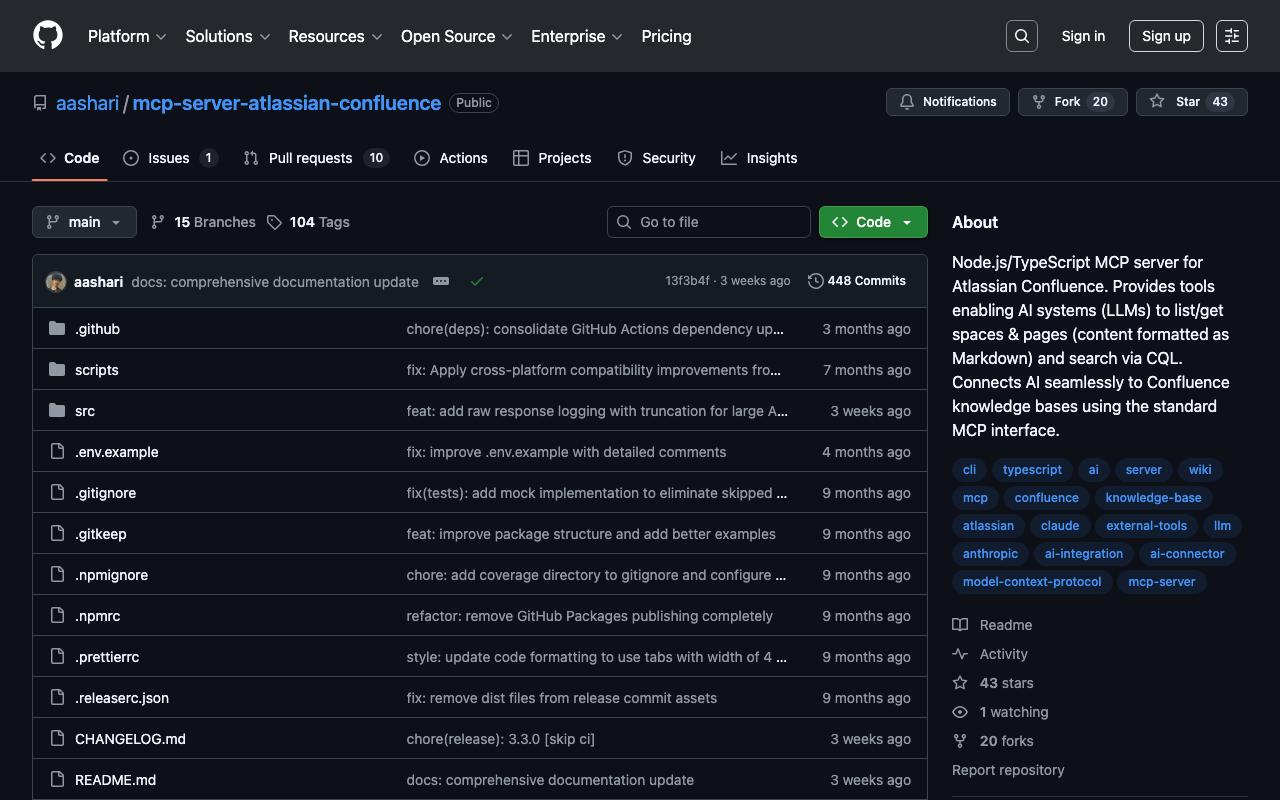This screenshot has width=1280, height=800.
Task: Switch to the Issues tab
Action: pyautogui.click(x=169, y=158)
